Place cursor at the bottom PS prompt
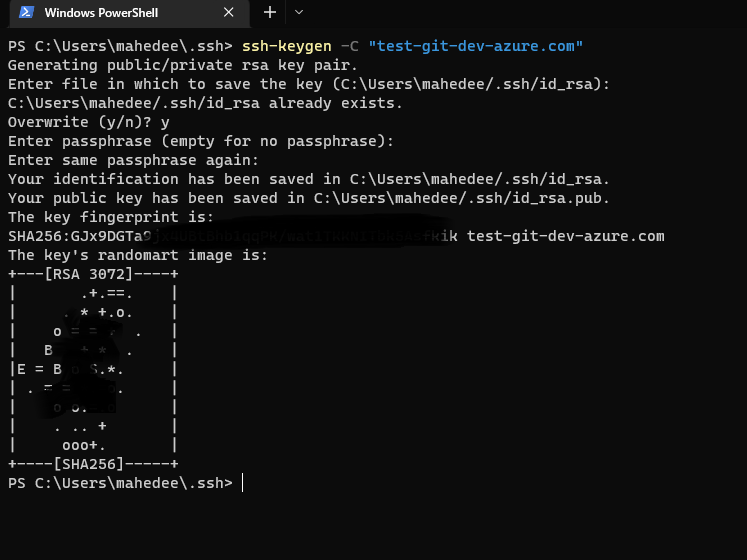The image size is (747, 560). tap(243, 483)
